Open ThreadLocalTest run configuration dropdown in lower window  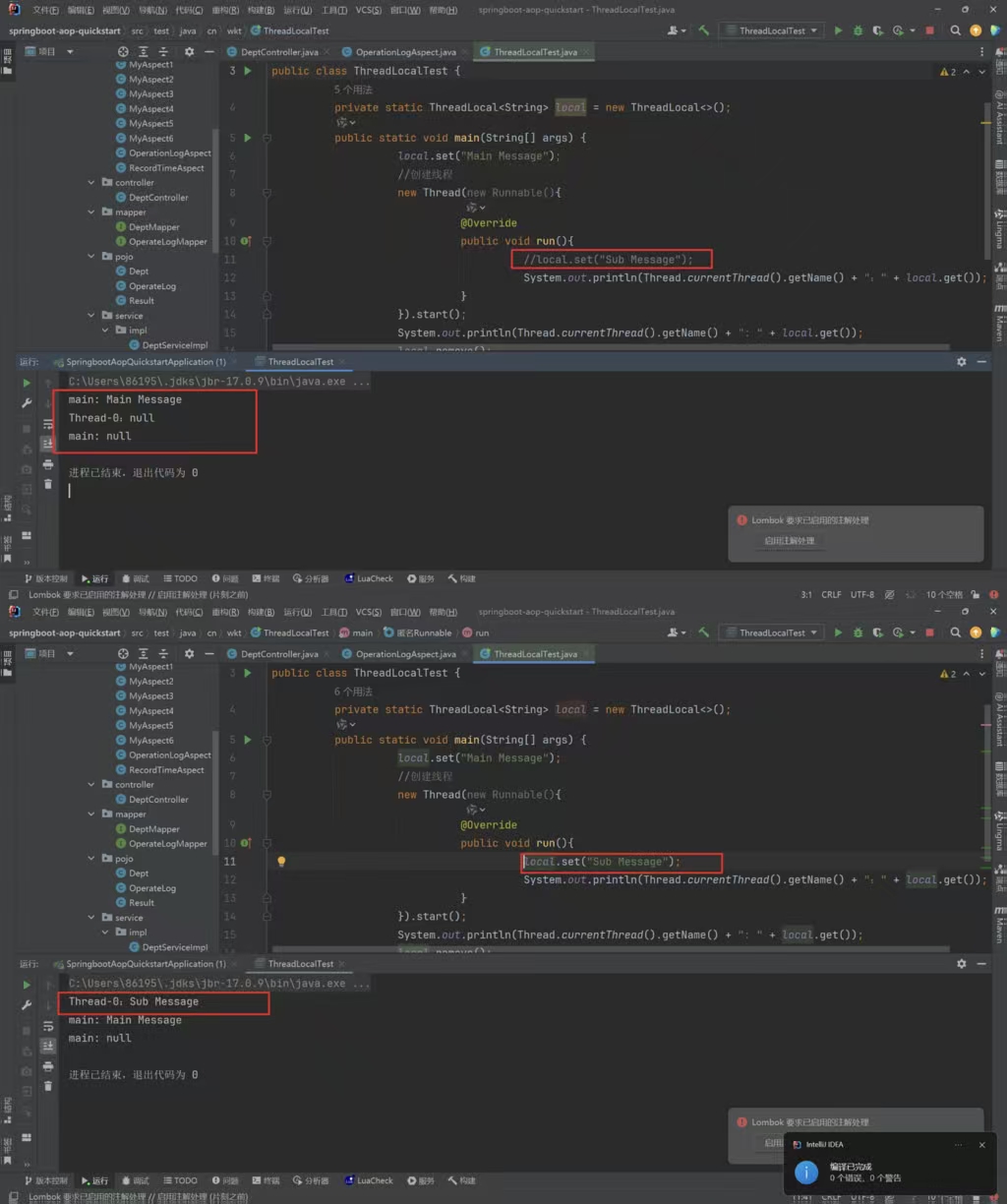771,632
